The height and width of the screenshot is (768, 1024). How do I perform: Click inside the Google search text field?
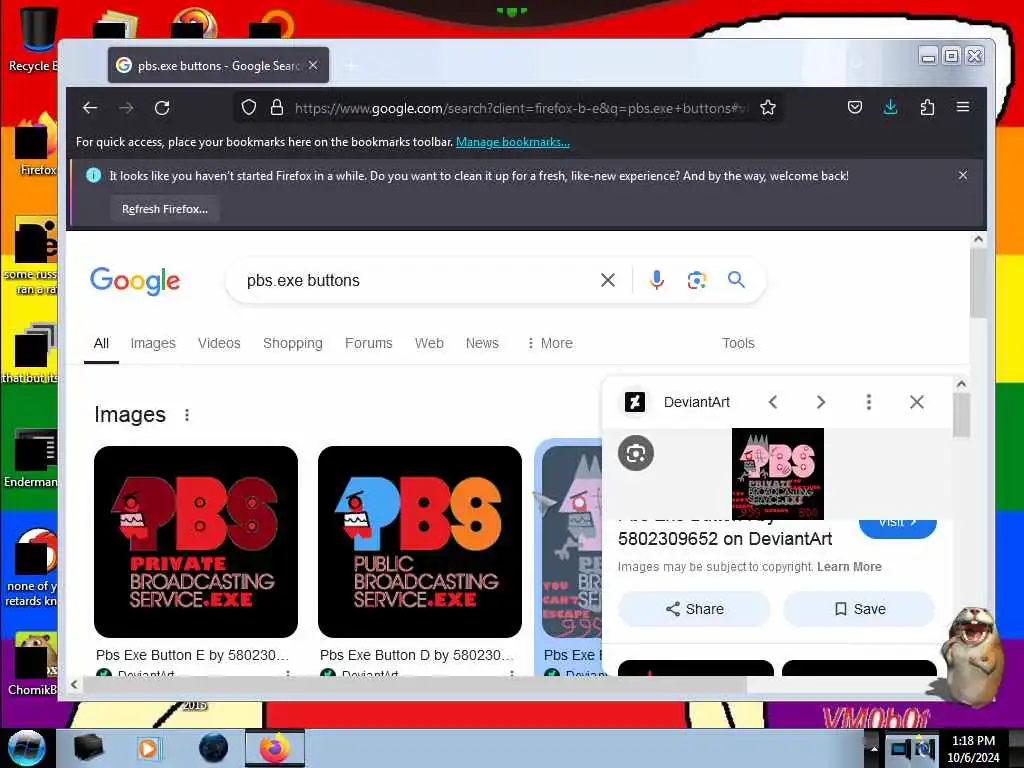pos(418,280)
